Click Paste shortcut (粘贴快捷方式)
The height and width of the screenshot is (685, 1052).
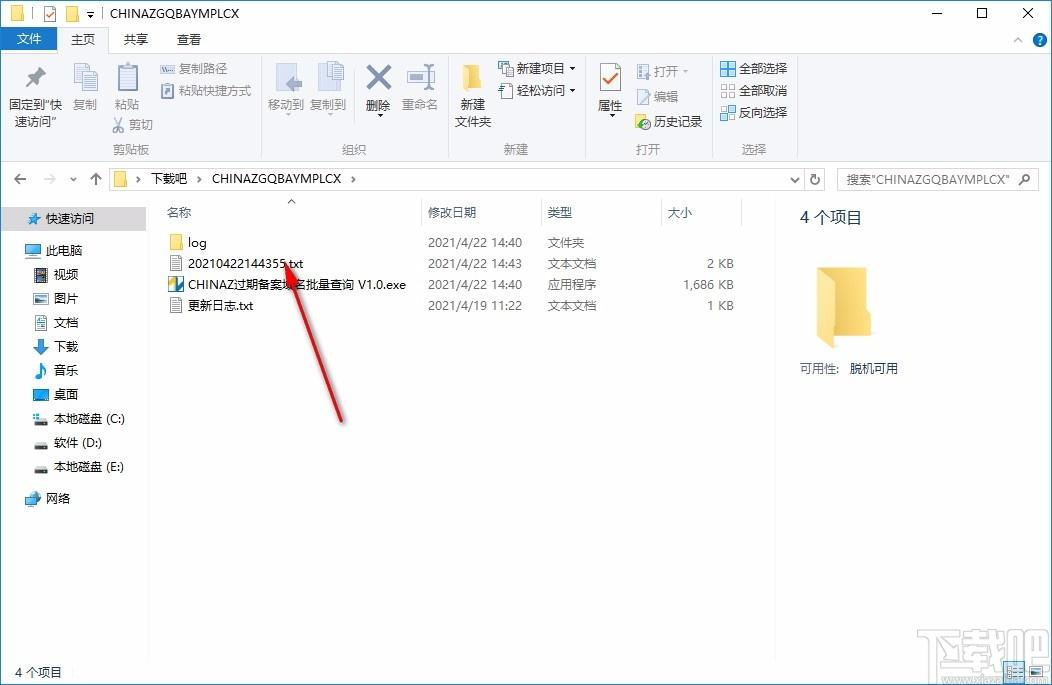coord(207,91)
